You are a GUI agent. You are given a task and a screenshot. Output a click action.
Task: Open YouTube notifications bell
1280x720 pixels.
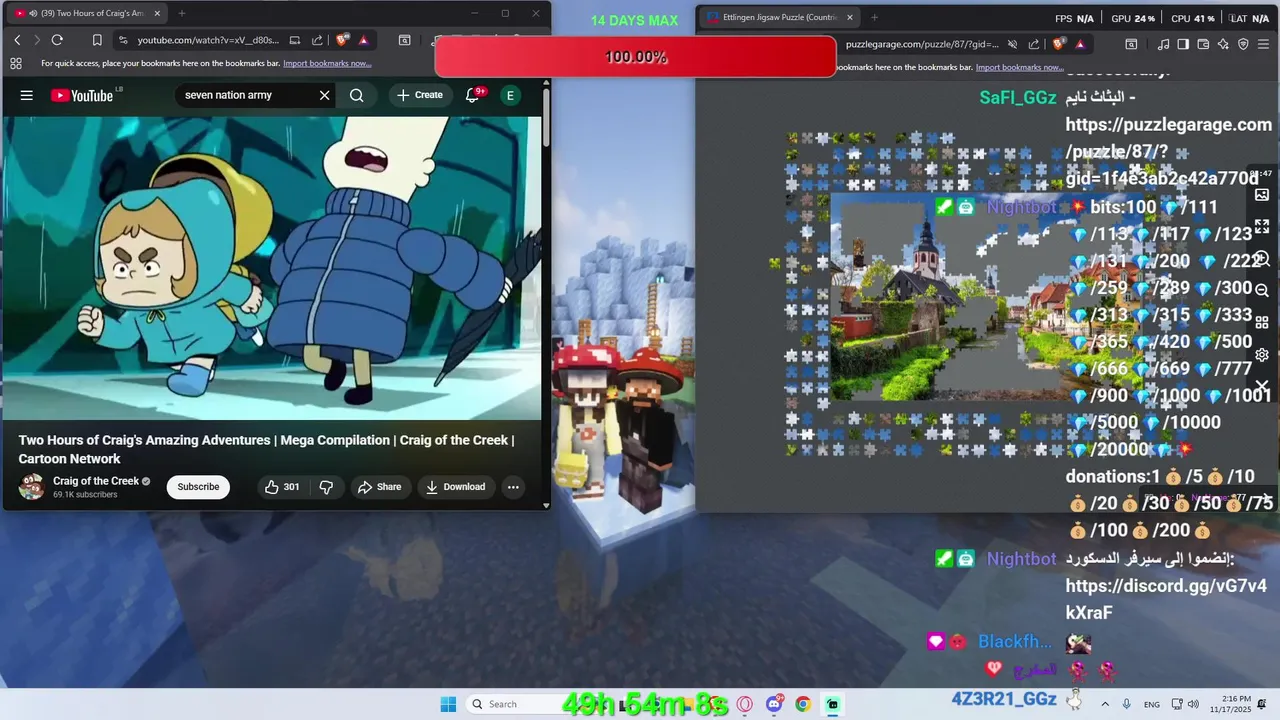pyautogui.click(x=473, y=95)
